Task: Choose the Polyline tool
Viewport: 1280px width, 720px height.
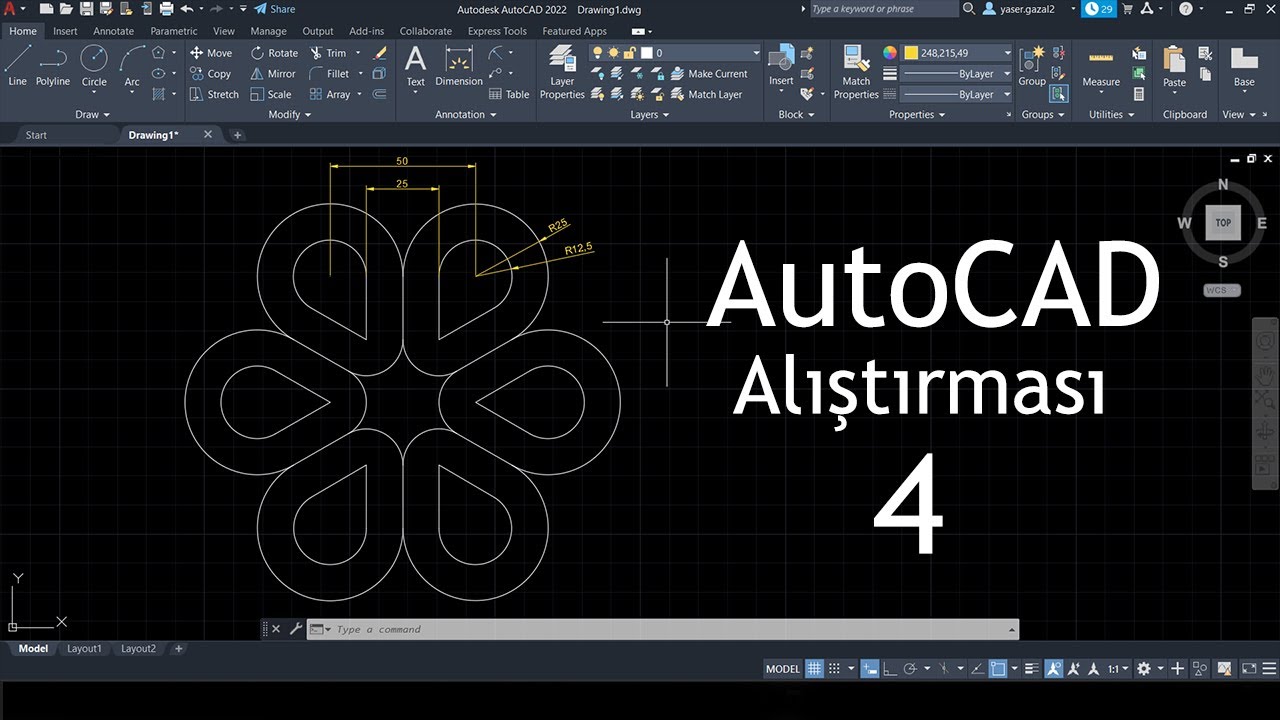Action: pos(53,66)
